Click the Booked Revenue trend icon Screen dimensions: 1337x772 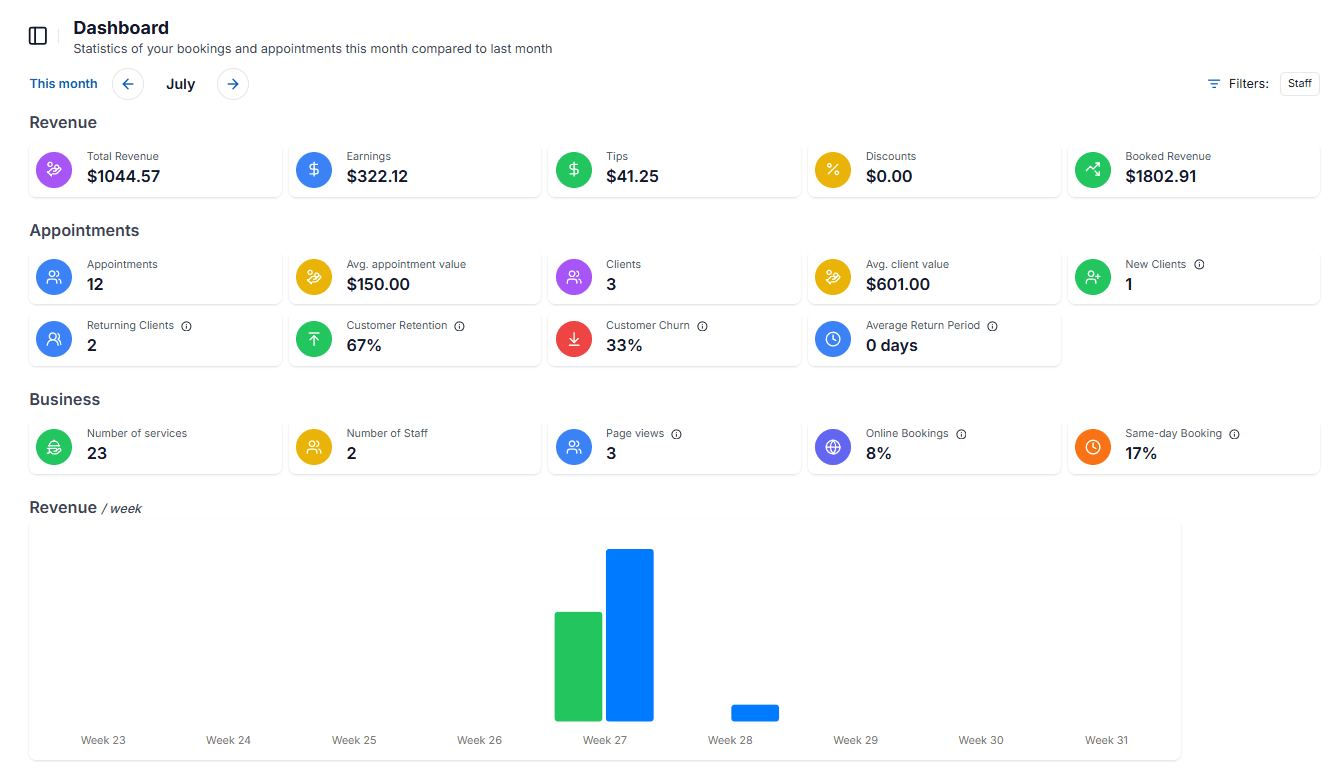click(x=1092, y=169)
